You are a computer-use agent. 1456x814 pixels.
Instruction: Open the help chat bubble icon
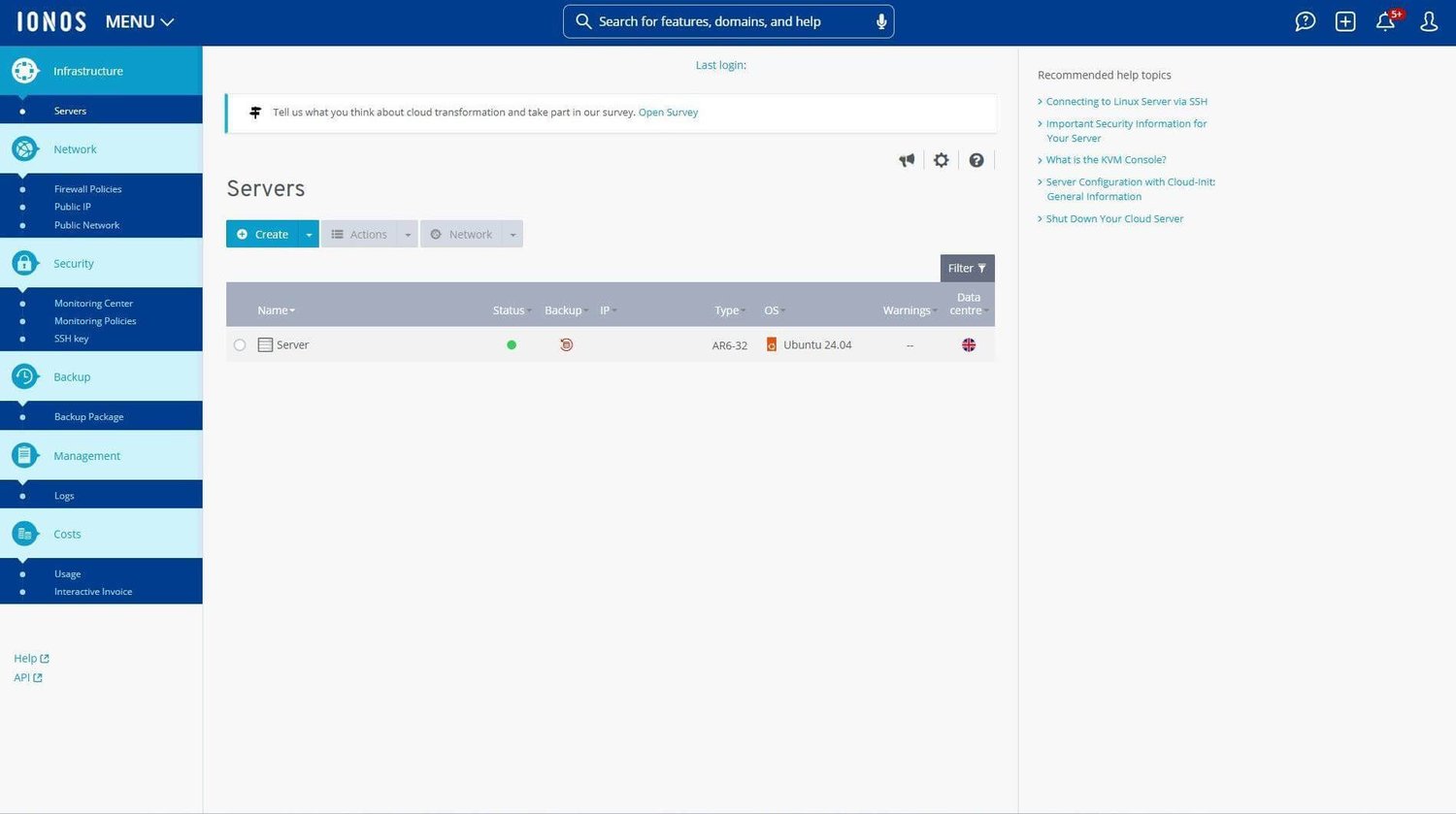(x=1306, y=21)
